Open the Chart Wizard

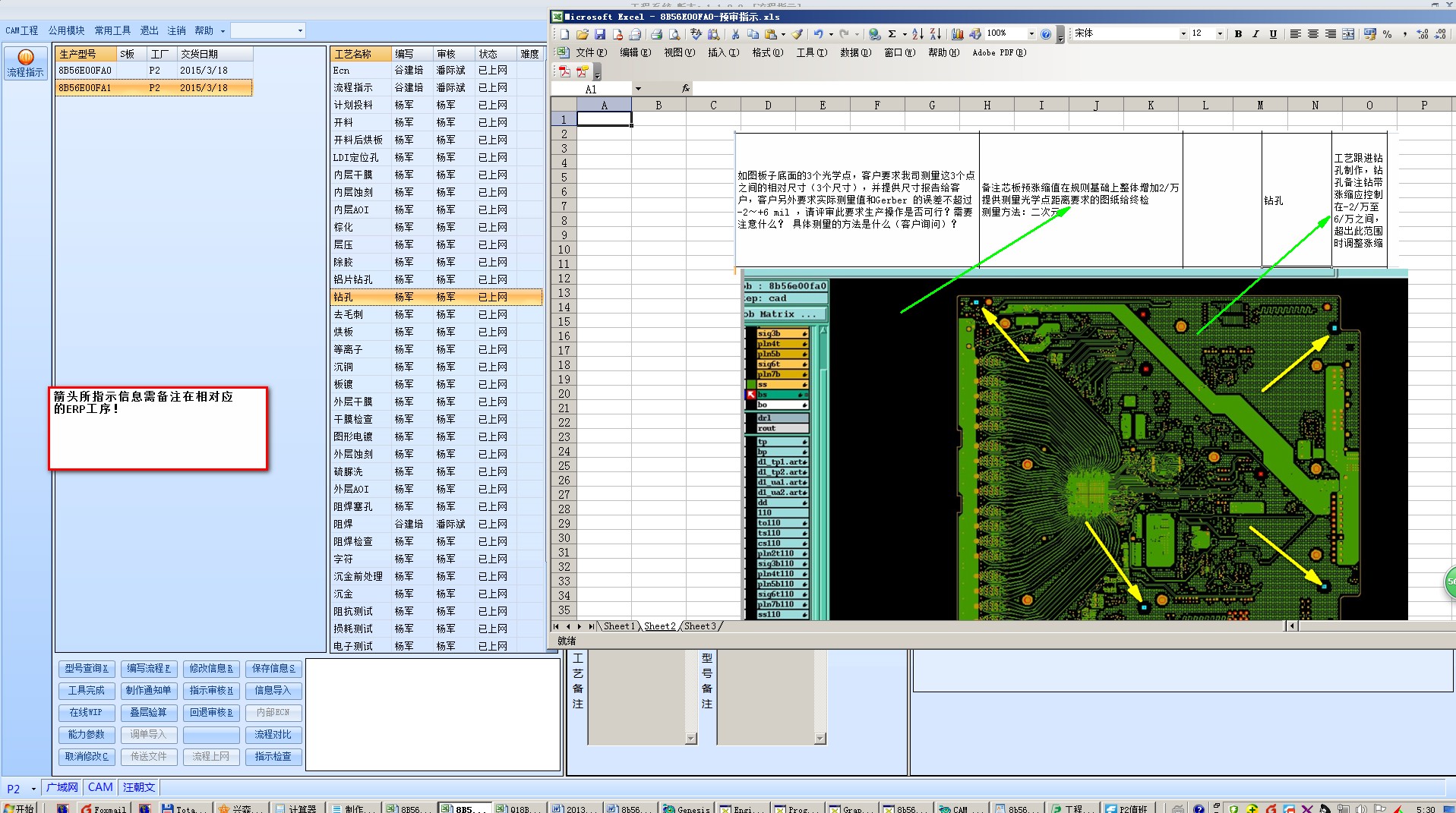pyautogui.click(x=957, y=34)
